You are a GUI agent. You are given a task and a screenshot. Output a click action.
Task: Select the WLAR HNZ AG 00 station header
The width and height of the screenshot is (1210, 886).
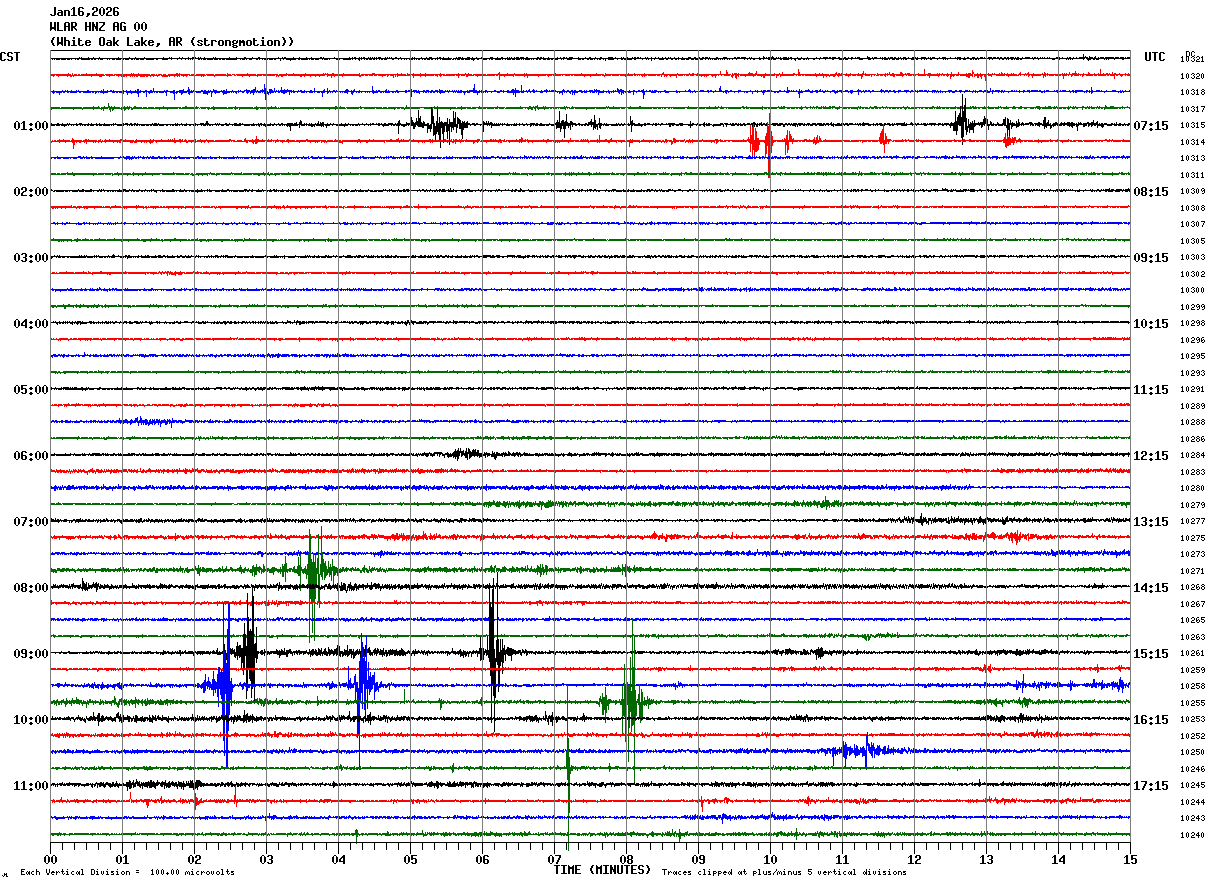(x=98, y=27)
